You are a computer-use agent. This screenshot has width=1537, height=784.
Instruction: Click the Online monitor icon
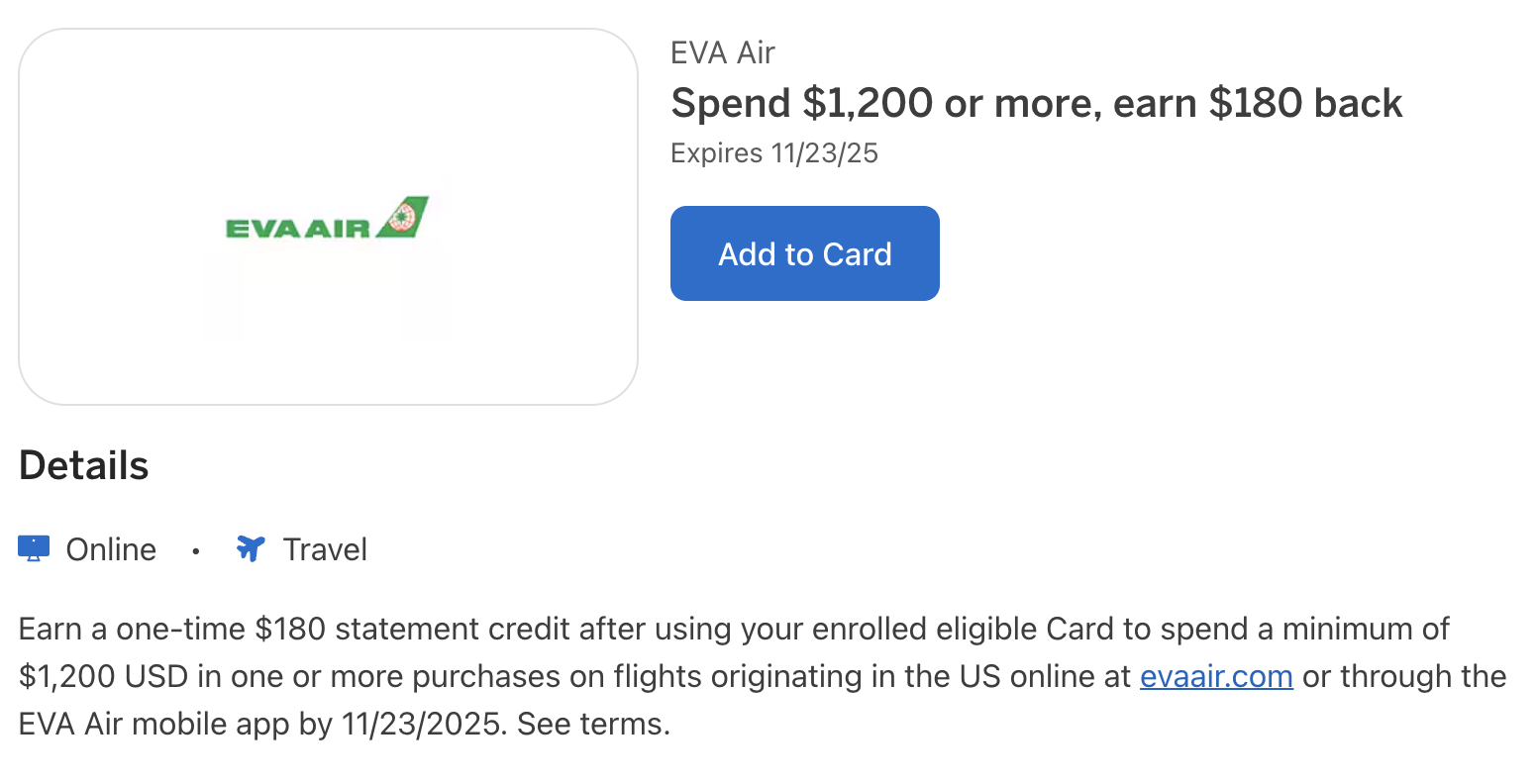pos(34,548)
